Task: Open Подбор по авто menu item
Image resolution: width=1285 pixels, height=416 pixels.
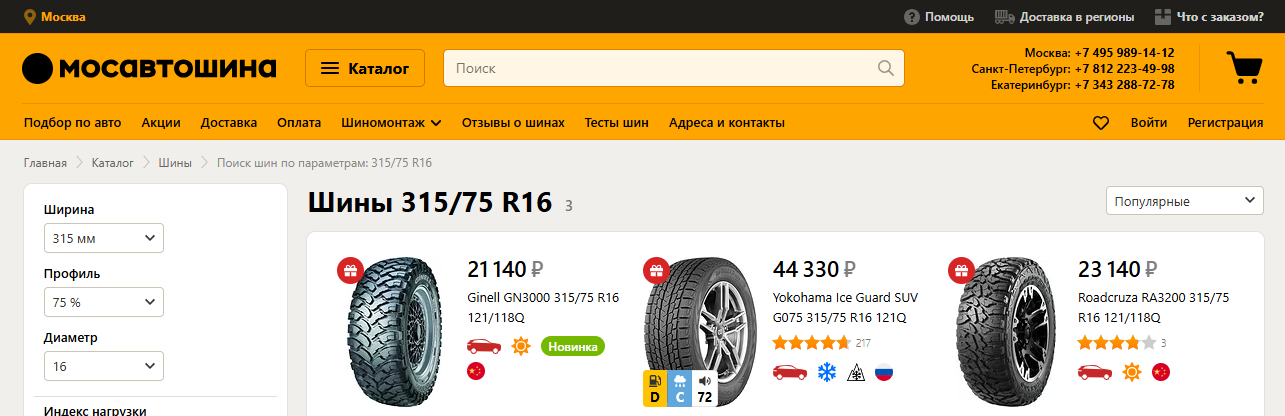Action: click(73, 123)
